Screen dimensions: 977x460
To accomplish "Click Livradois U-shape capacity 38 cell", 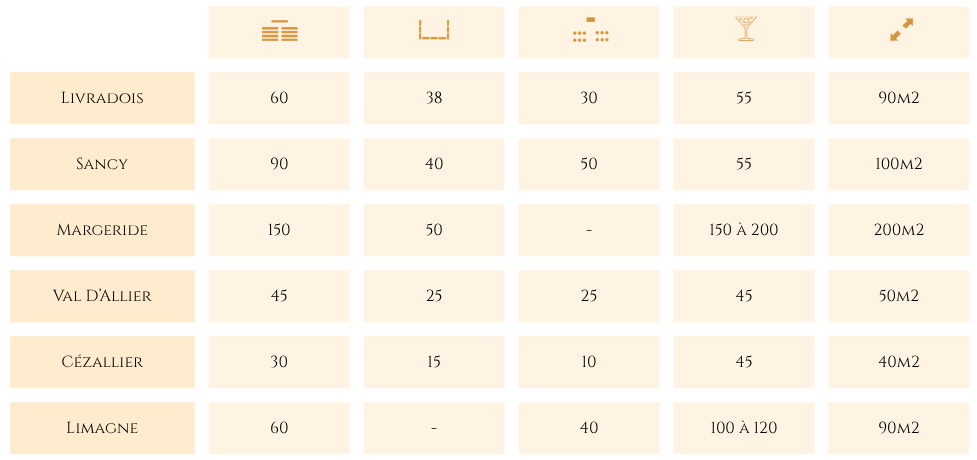I will (434, 98).
